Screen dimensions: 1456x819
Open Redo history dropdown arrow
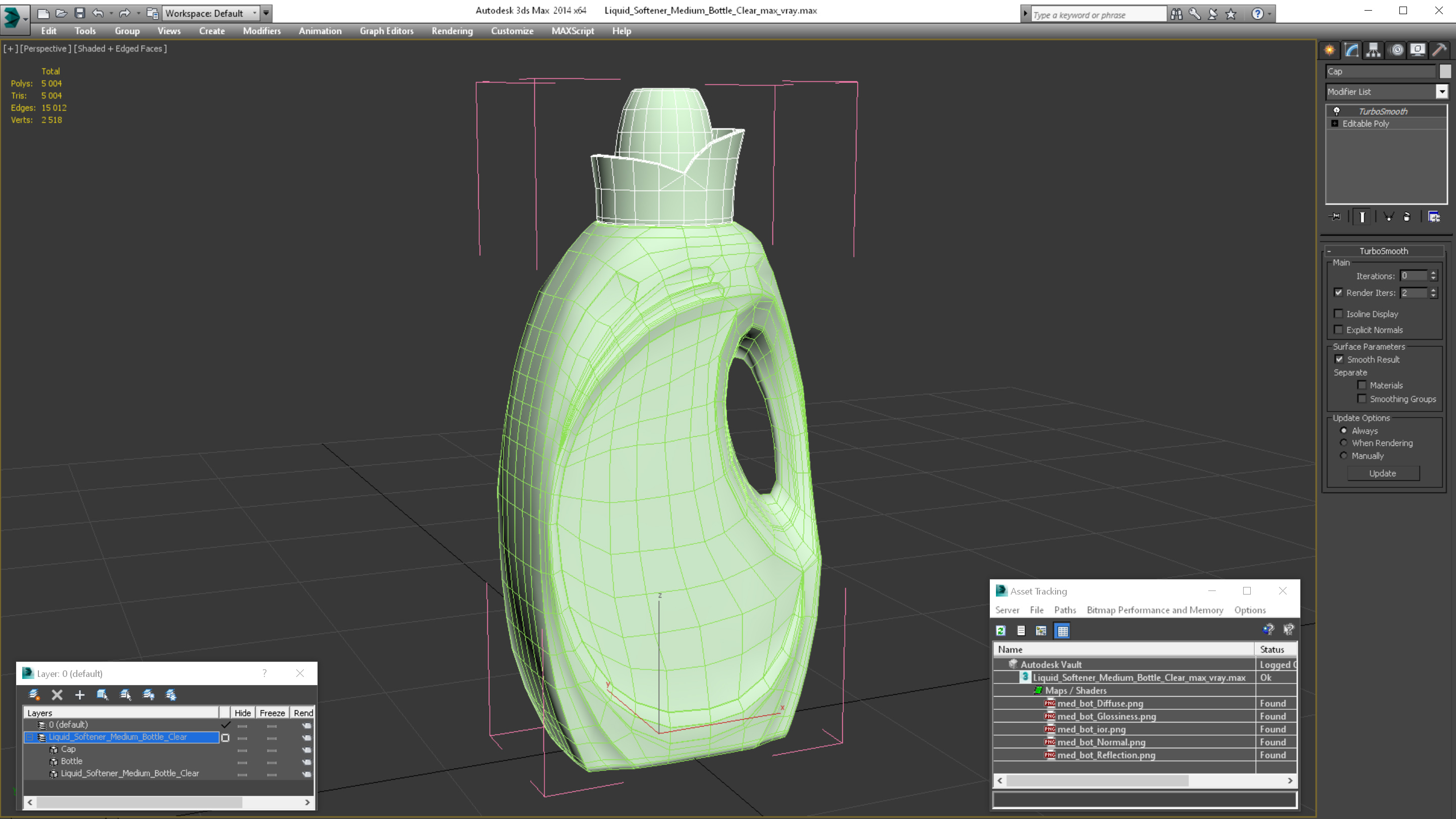click(139, 13)
